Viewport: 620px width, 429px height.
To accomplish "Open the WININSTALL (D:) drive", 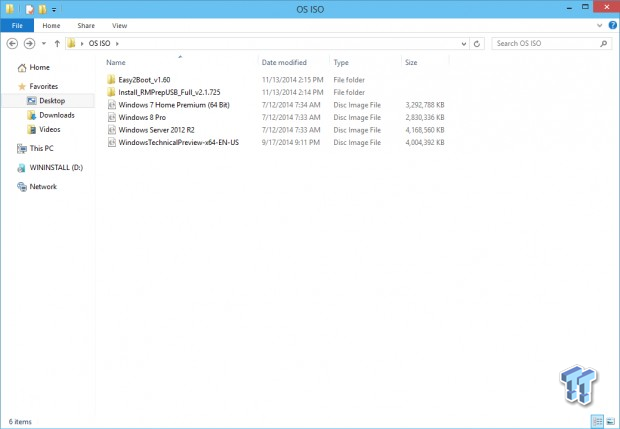I will [x=56, y=168].
